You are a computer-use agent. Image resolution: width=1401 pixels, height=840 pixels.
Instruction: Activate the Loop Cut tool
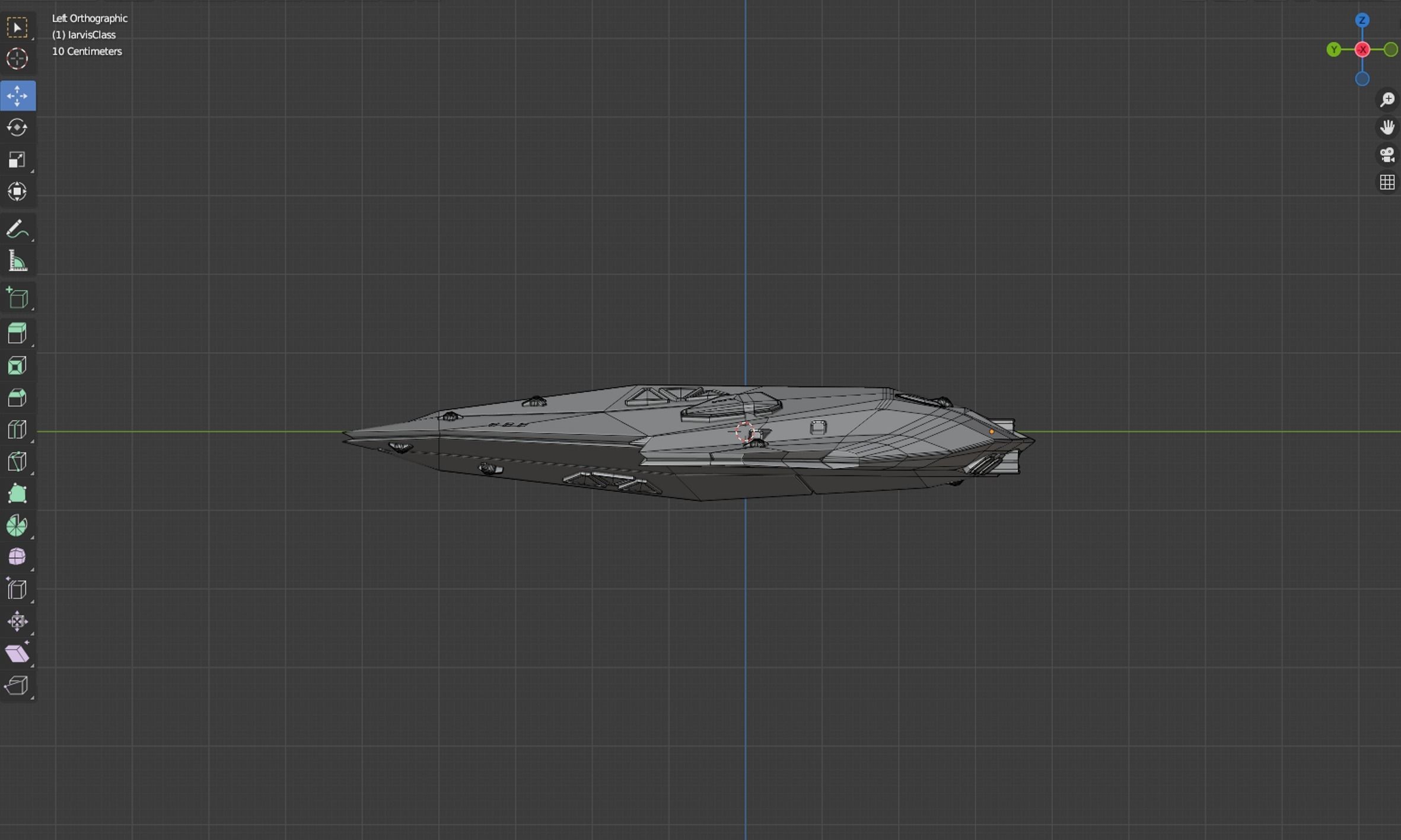pyautogui.click(x=17, y=429)
